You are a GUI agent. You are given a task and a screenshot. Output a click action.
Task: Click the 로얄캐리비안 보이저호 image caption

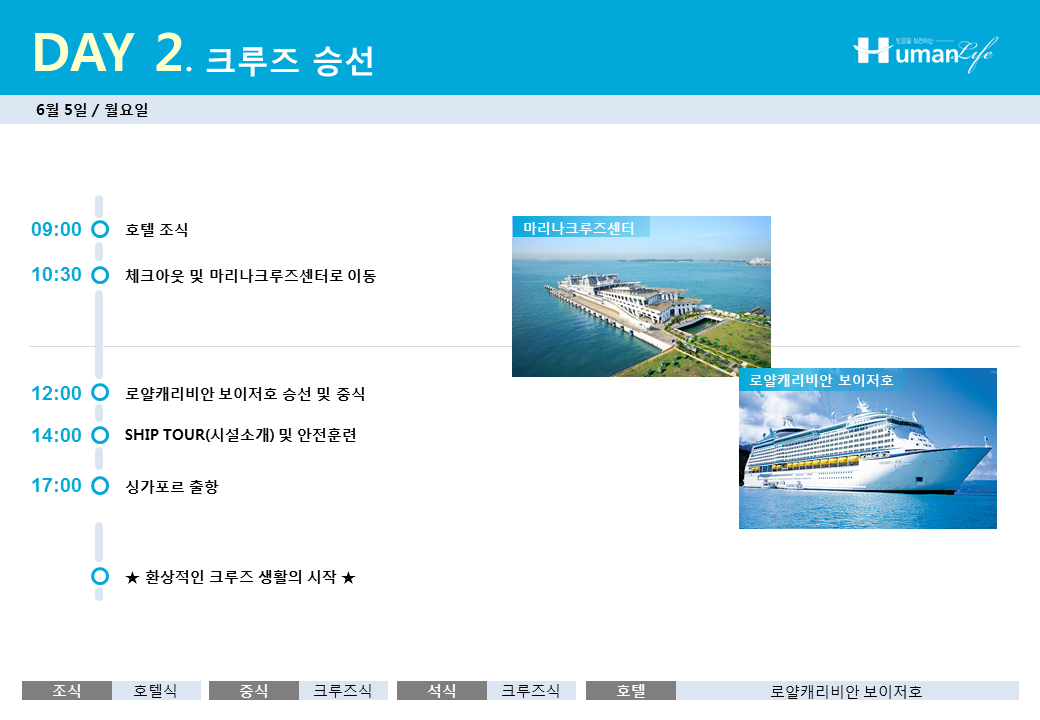point(820,380)
